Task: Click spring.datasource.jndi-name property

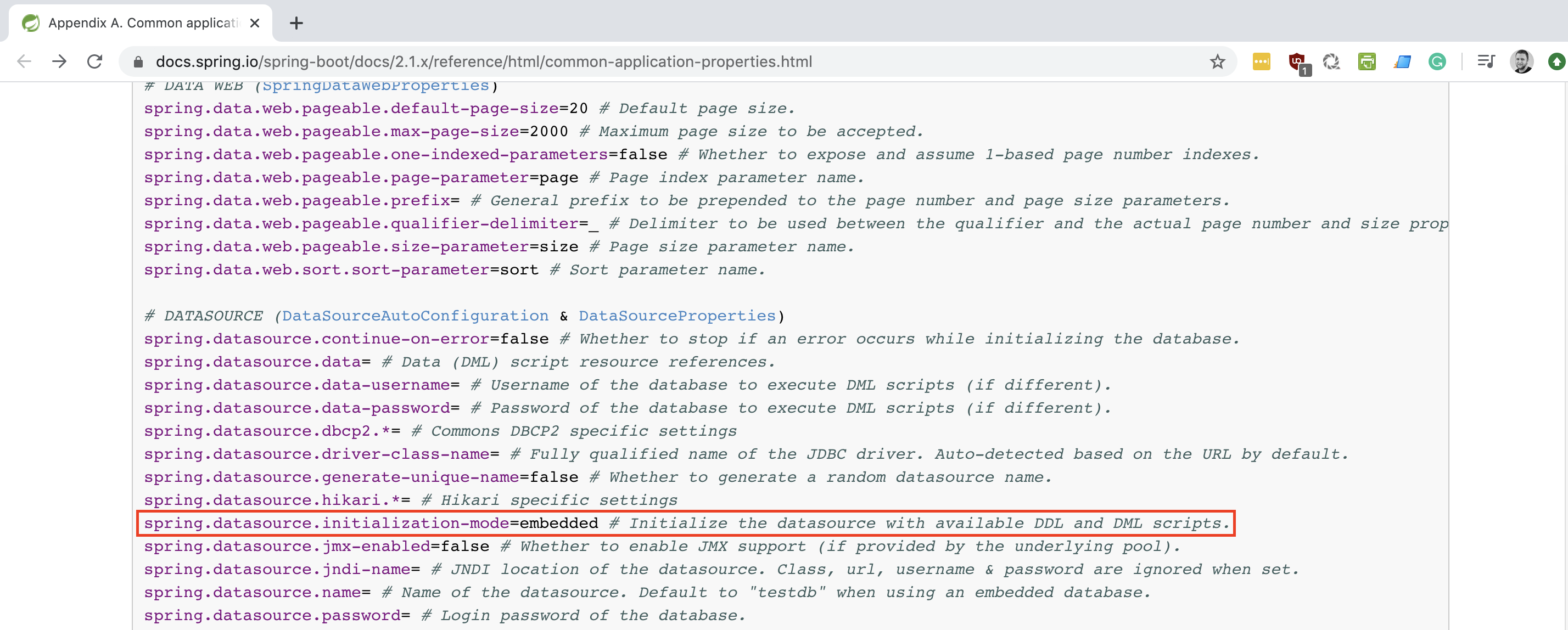Action: (277, 570)
